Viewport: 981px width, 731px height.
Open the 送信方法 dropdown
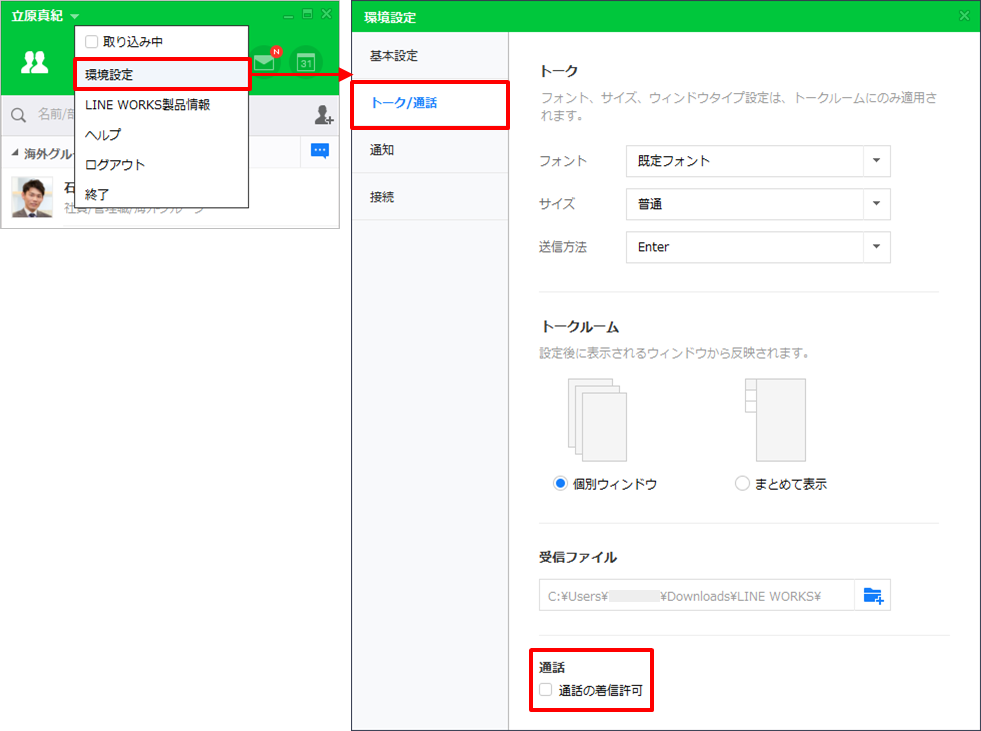point(876,247)
